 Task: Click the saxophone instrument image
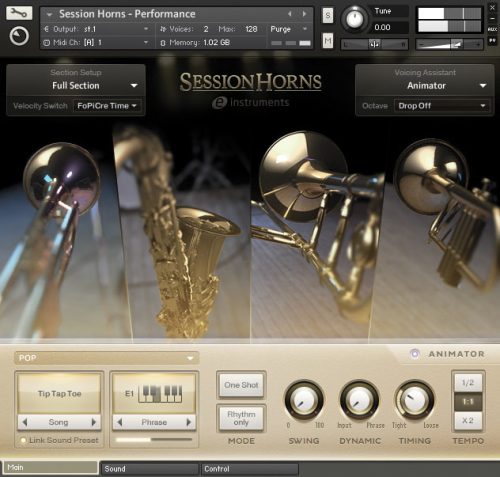187,233
